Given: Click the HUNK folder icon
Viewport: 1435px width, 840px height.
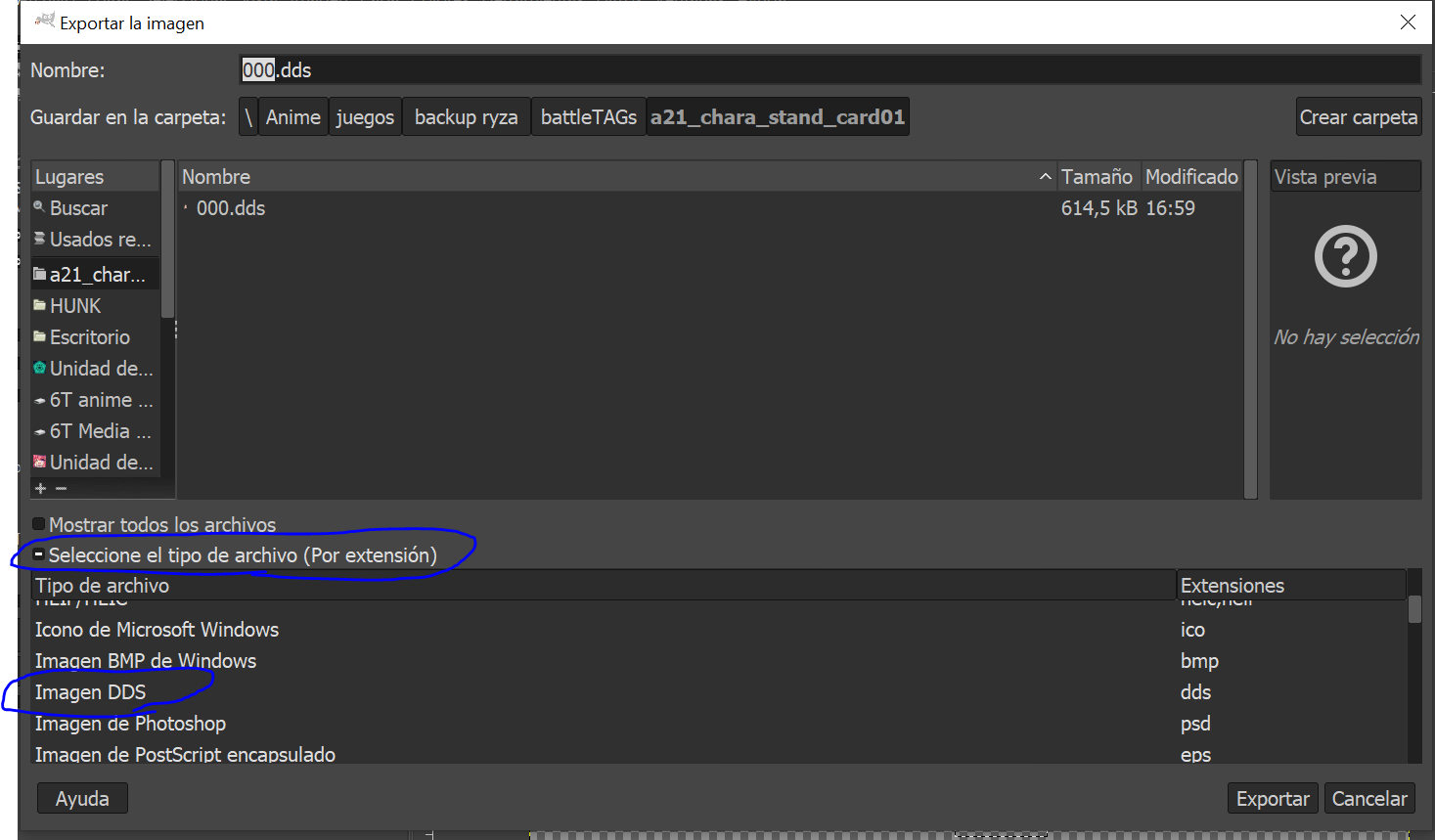Looking at the screenshot, I should tap(39, 306).
